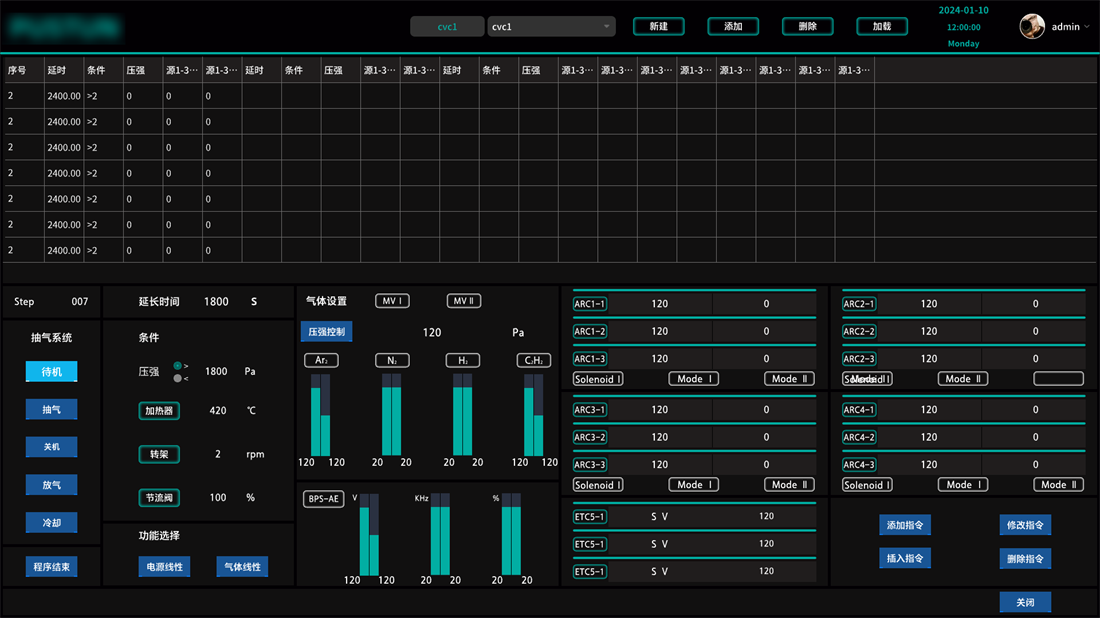Select the ARC1-1 source tag
1100x618 pixels.
[x=590, y=304]
